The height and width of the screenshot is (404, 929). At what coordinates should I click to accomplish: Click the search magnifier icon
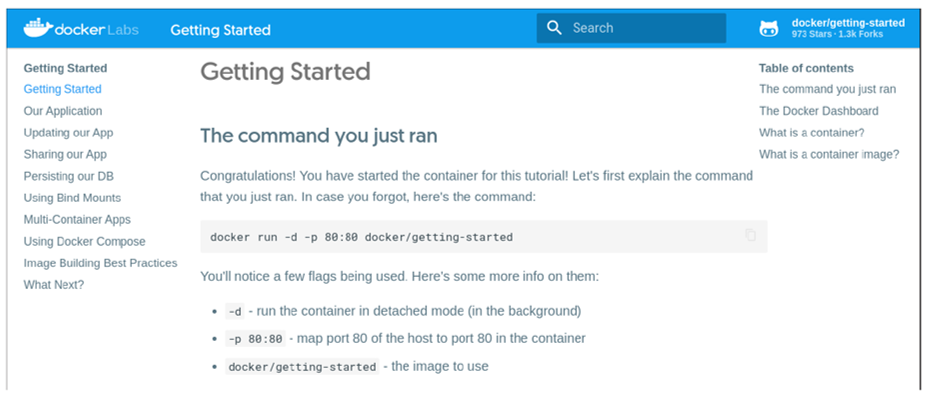point(554,28)
